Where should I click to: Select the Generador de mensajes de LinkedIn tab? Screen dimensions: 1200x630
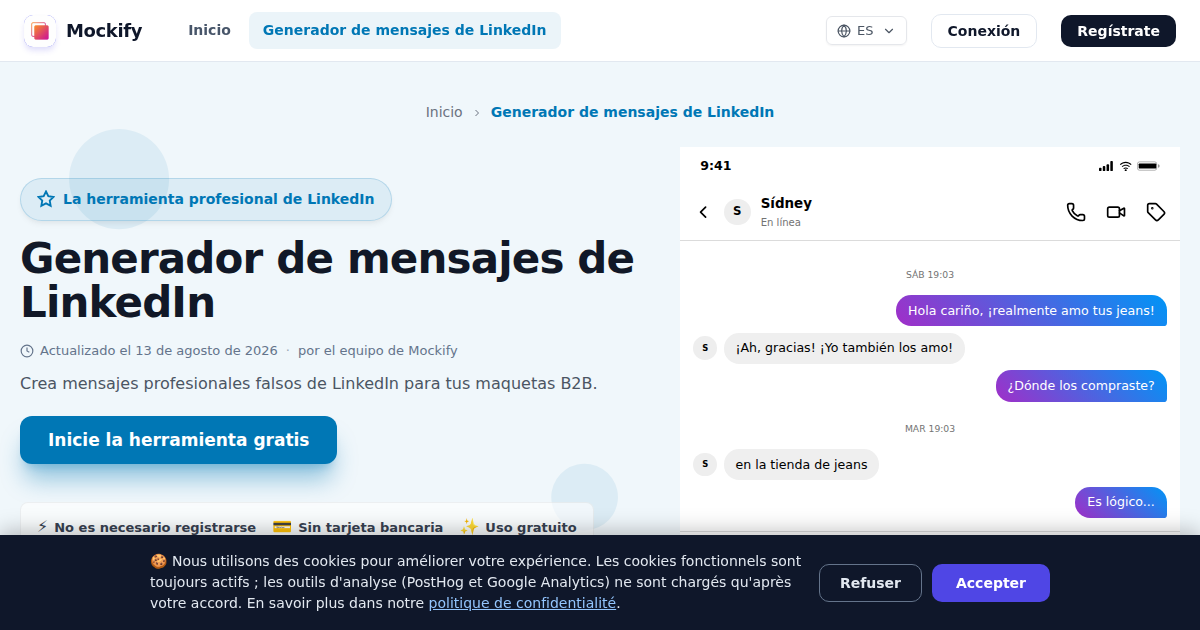pos(404,30)
